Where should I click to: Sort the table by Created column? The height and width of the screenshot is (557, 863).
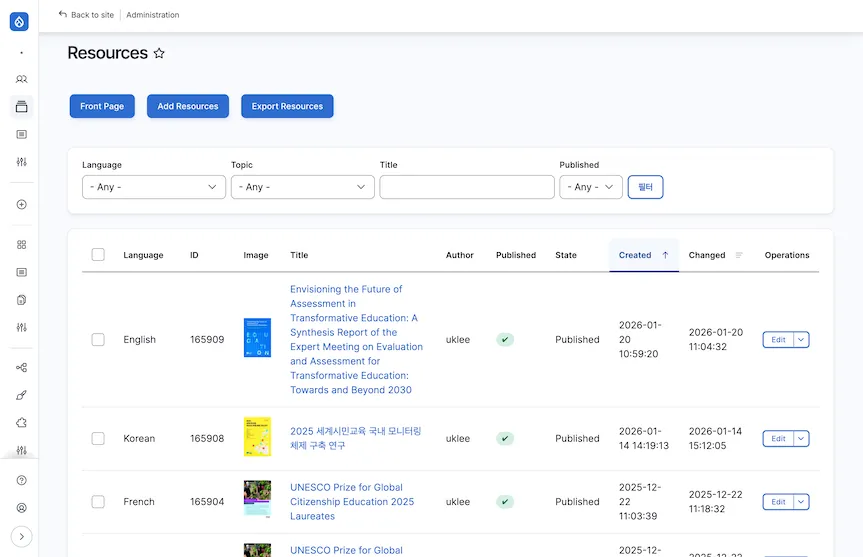tap(635, 255)
